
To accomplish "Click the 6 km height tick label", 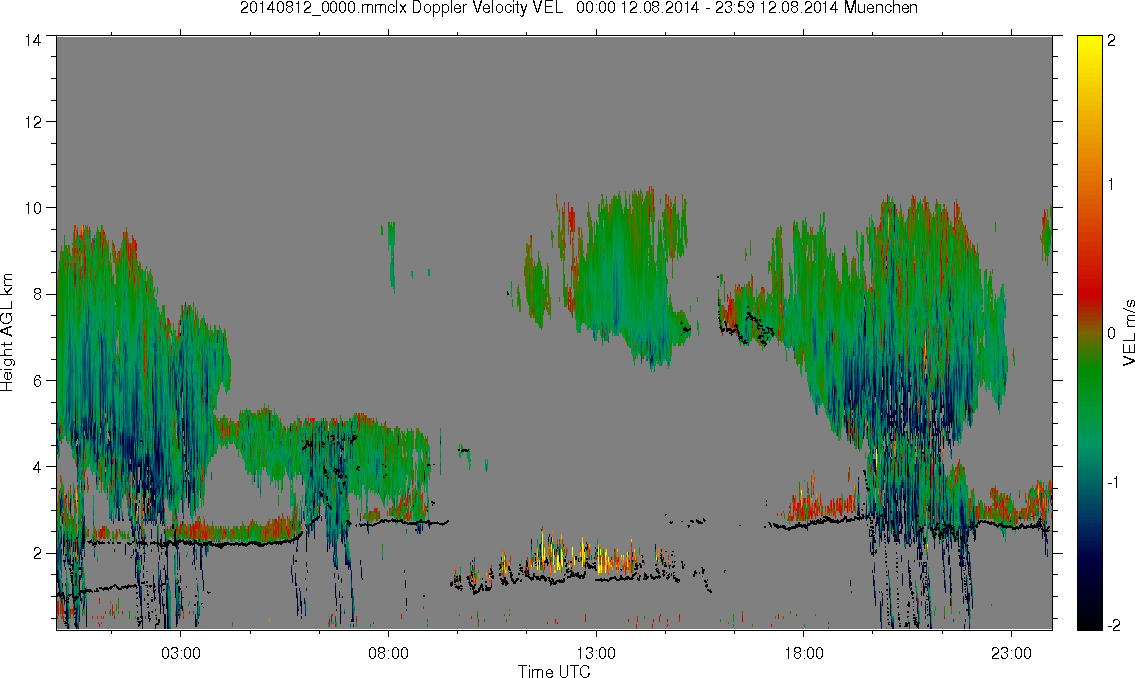I will pos(37,381).
